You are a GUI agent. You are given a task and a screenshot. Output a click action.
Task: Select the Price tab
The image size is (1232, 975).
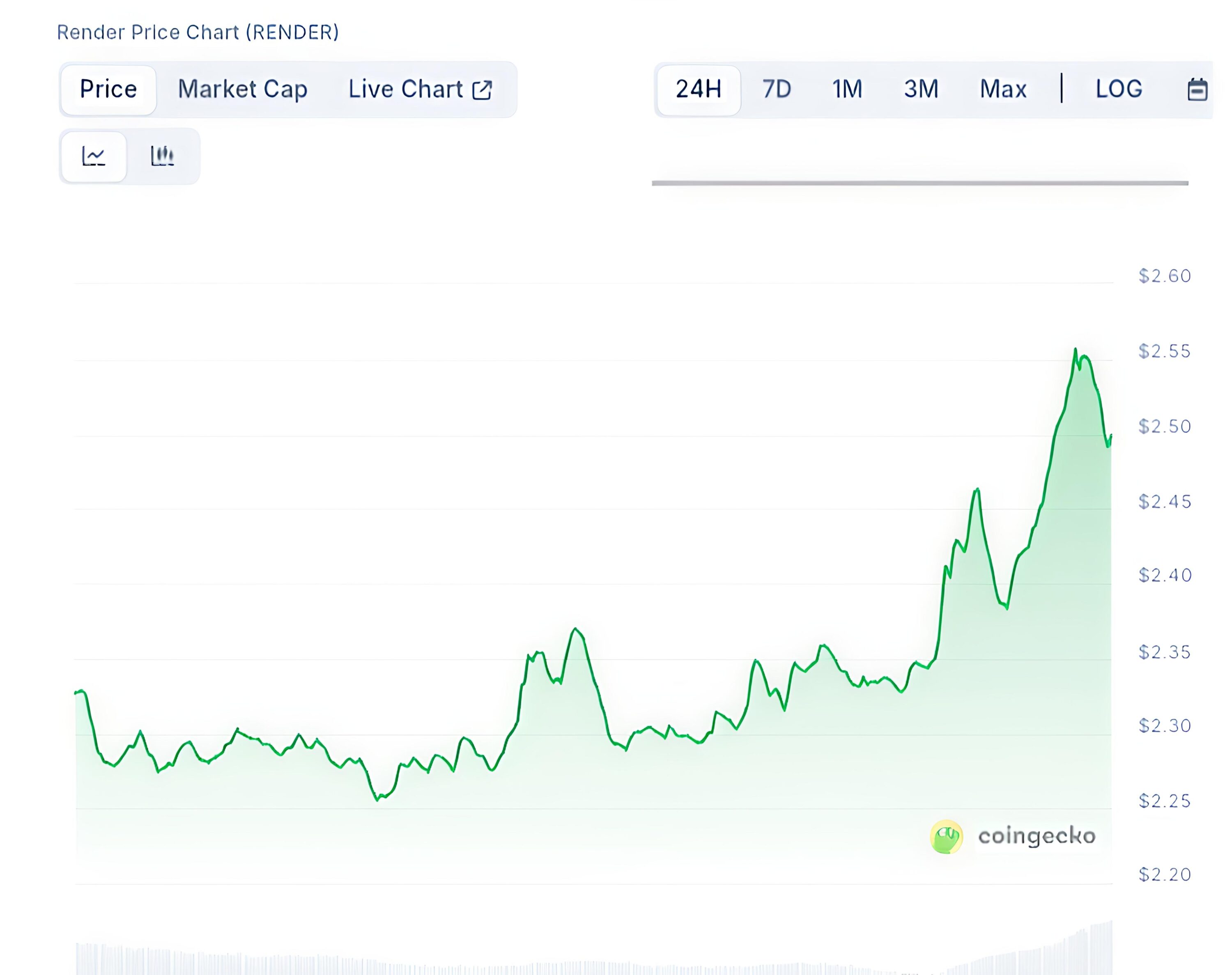(108, 89)
